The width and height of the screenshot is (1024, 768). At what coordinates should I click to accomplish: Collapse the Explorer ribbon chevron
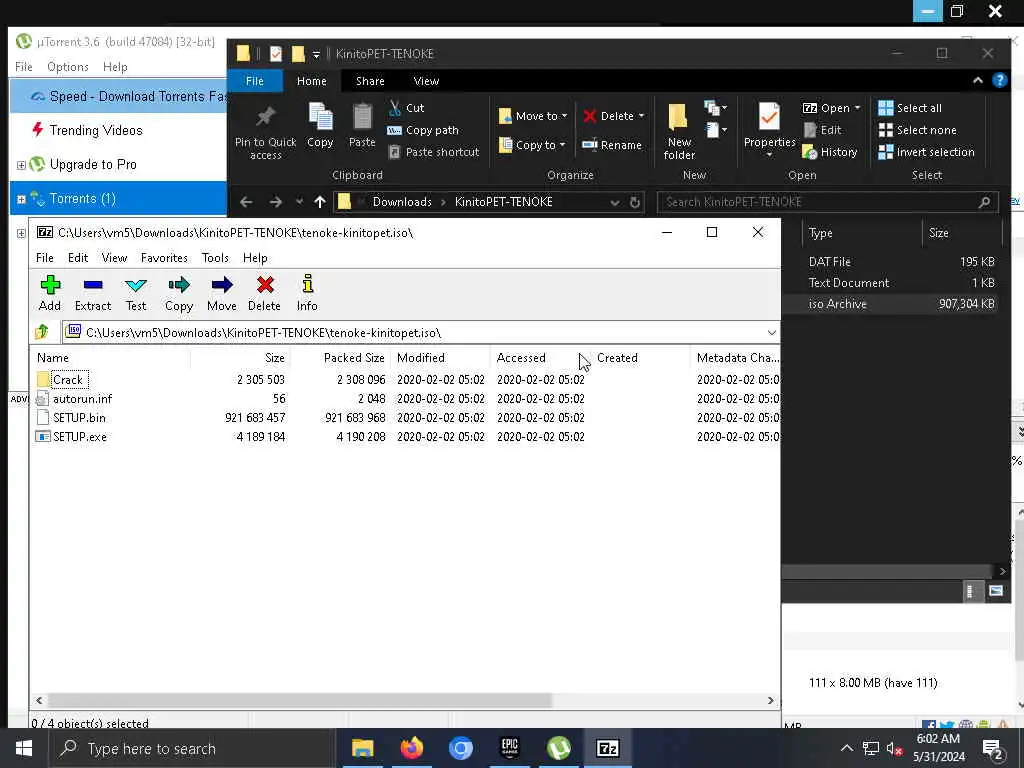click(x=978, y=80)
